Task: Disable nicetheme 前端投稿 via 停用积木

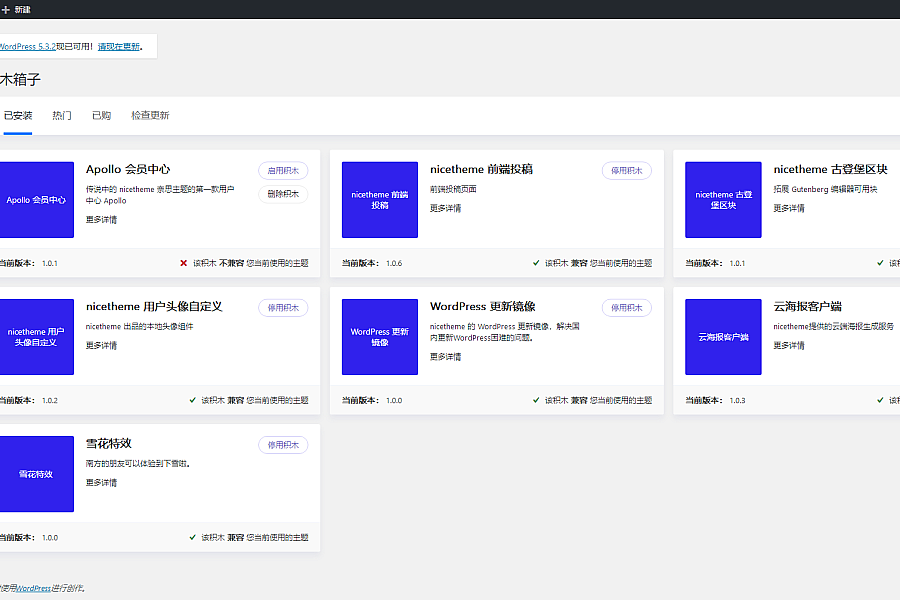Action: point(627,171)
